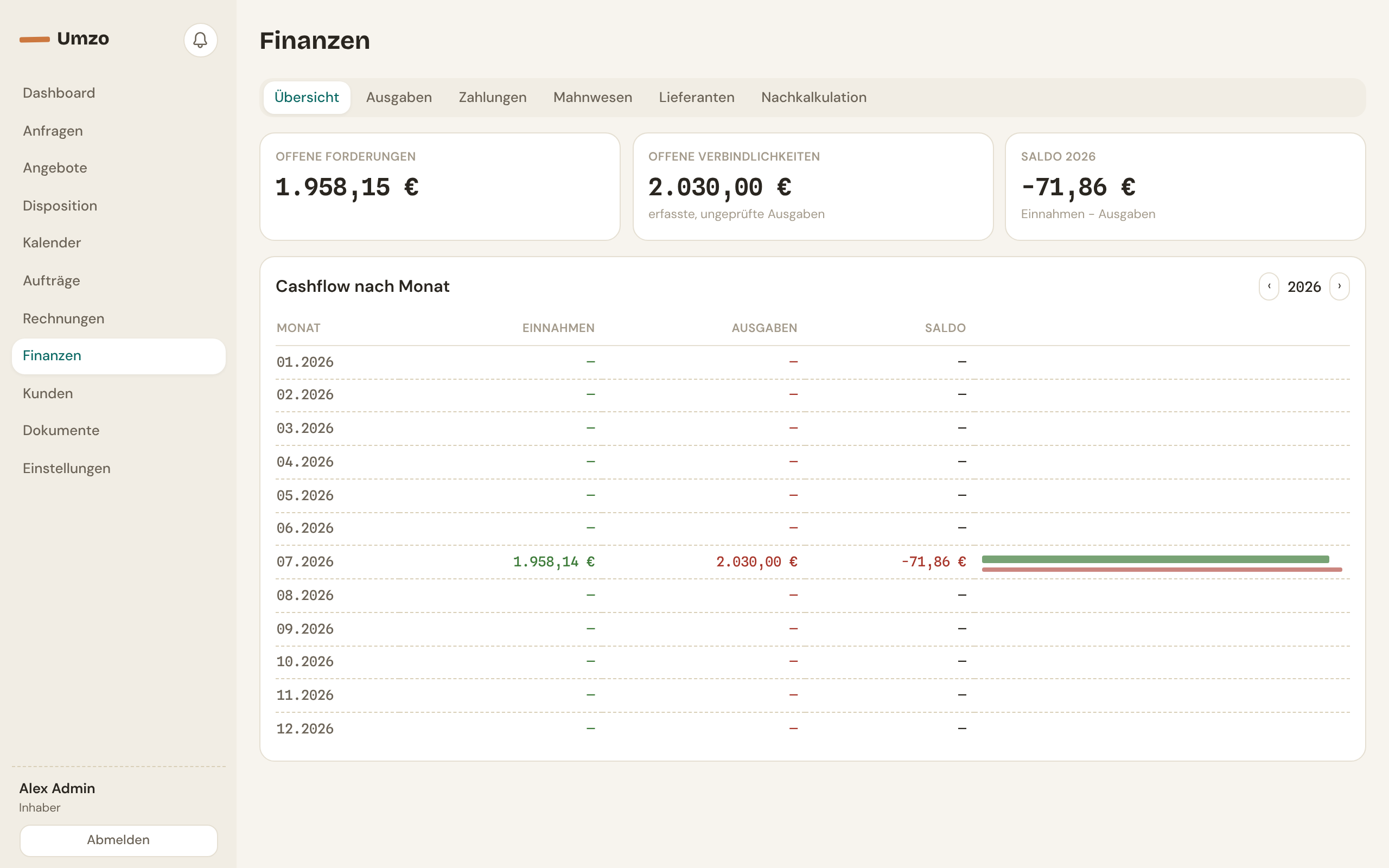Click the Inhaber role label
Viewport: 1389px width, 868px height.
(x=40, y=808)
